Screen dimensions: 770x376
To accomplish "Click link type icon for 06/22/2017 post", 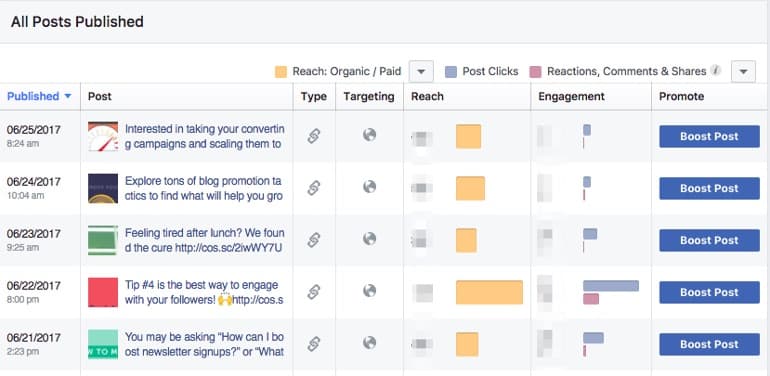I will click(314, 292).
